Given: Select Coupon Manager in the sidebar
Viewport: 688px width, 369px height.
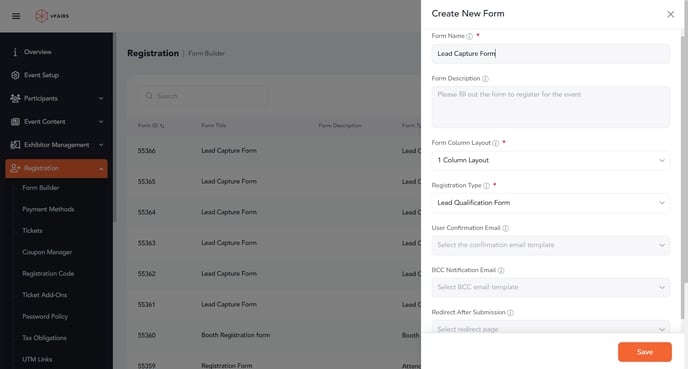Looking at the screenshot, I should 47,252.
